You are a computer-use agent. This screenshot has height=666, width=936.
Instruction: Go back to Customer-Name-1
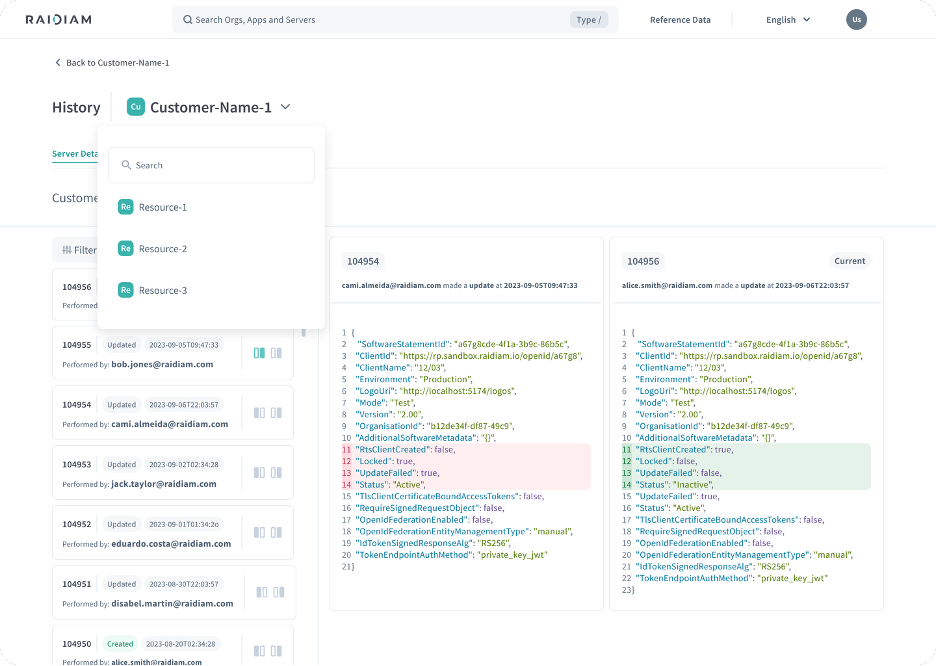click(x=112, y=63)
